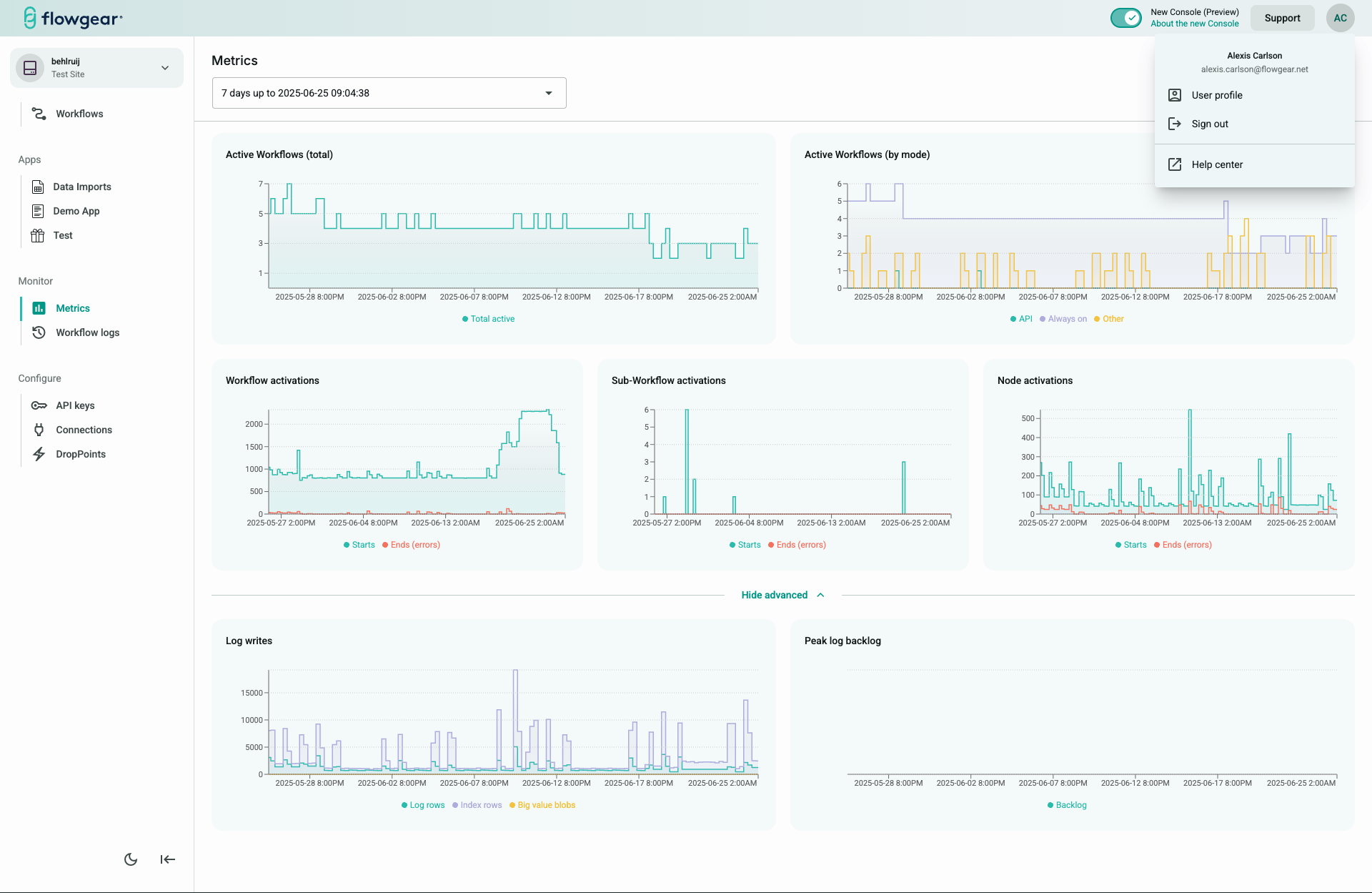This screenshot has width=1372, height=893.
Task: Toggle dark mode moon icon
Action: [131, 859]
